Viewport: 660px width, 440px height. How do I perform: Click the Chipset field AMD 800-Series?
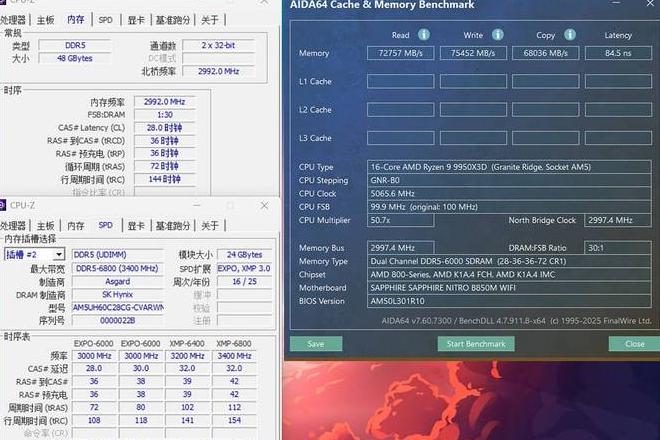tap(509, 275)
